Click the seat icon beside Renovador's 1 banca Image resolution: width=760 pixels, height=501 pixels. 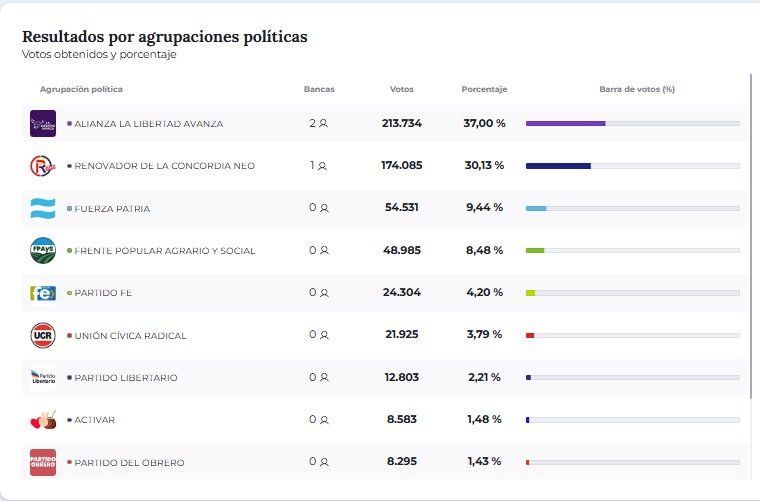coord(322,166)
